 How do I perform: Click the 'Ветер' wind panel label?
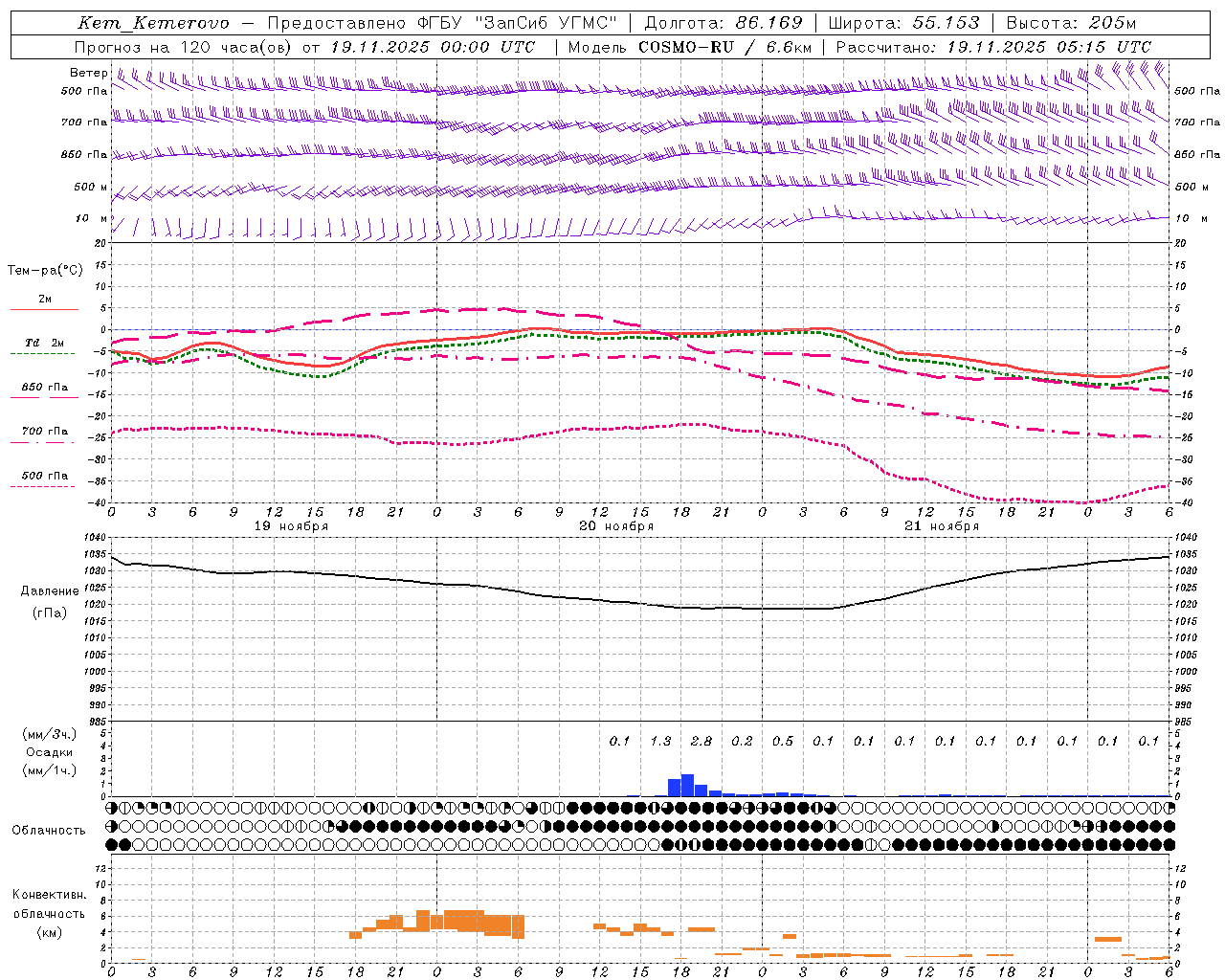88,73
